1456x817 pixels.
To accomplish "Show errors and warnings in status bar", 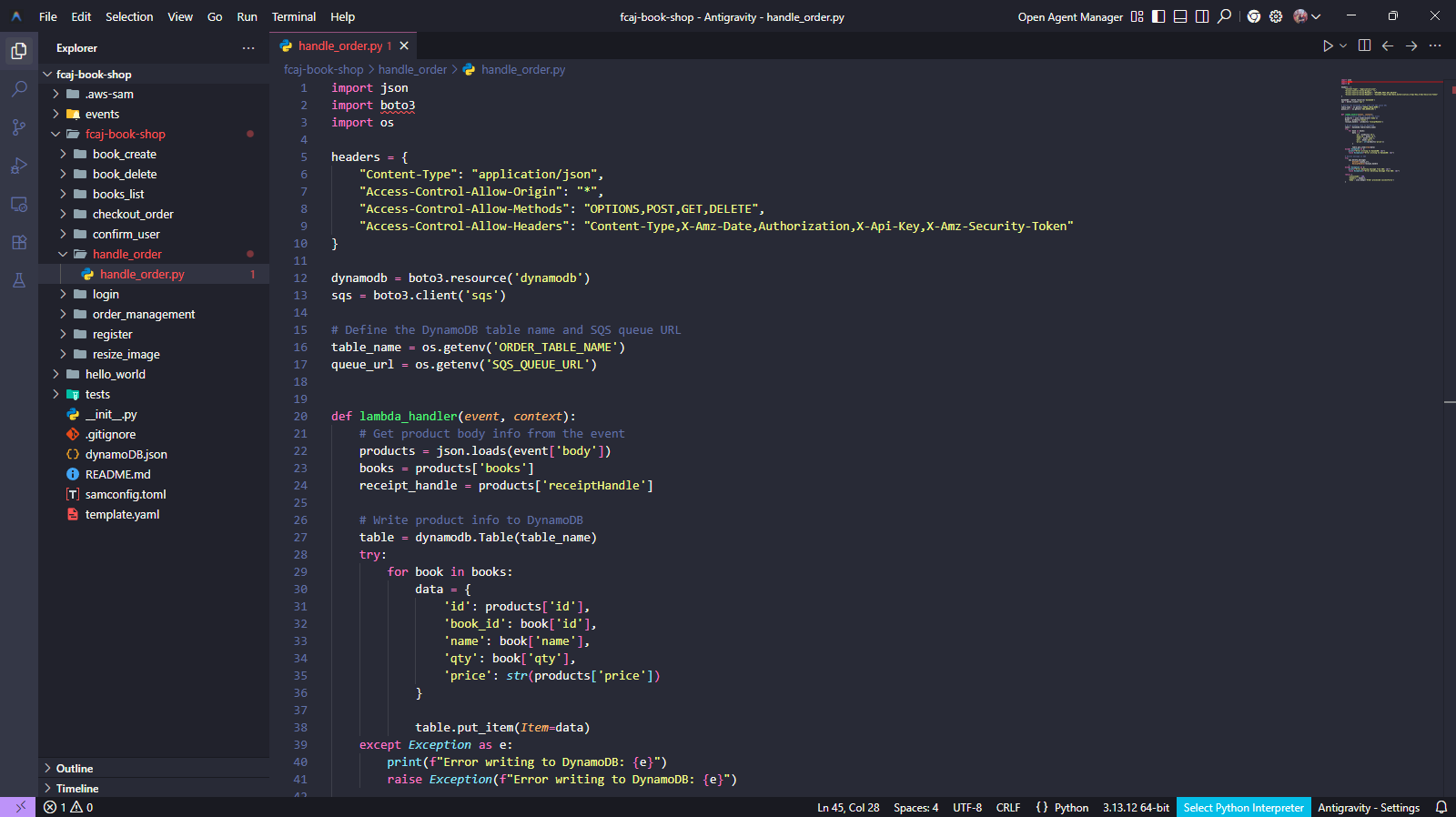I will 68,807.
